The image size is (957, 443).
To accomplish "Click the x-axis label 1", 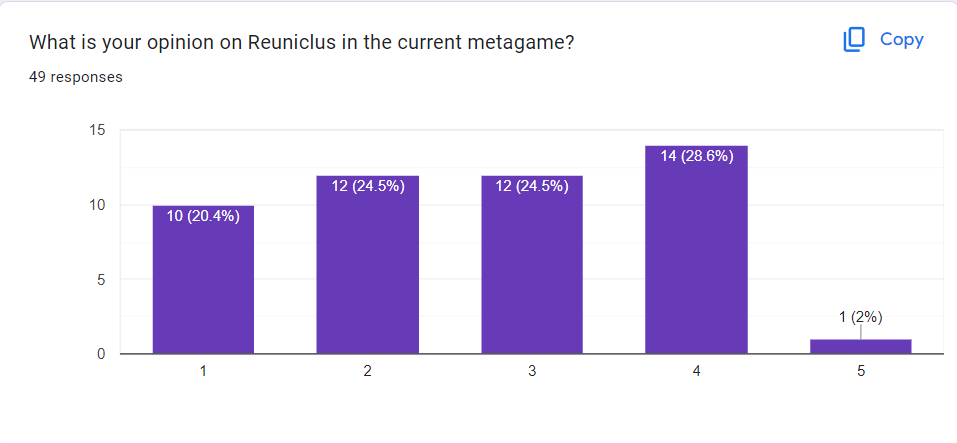I will point(203,371).
